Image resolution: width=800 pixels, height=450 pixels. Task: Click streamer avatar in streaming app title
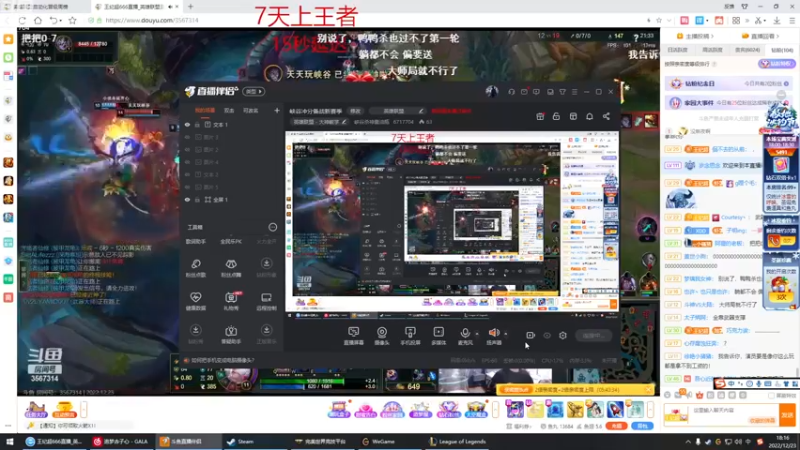[x=492, y=92]
